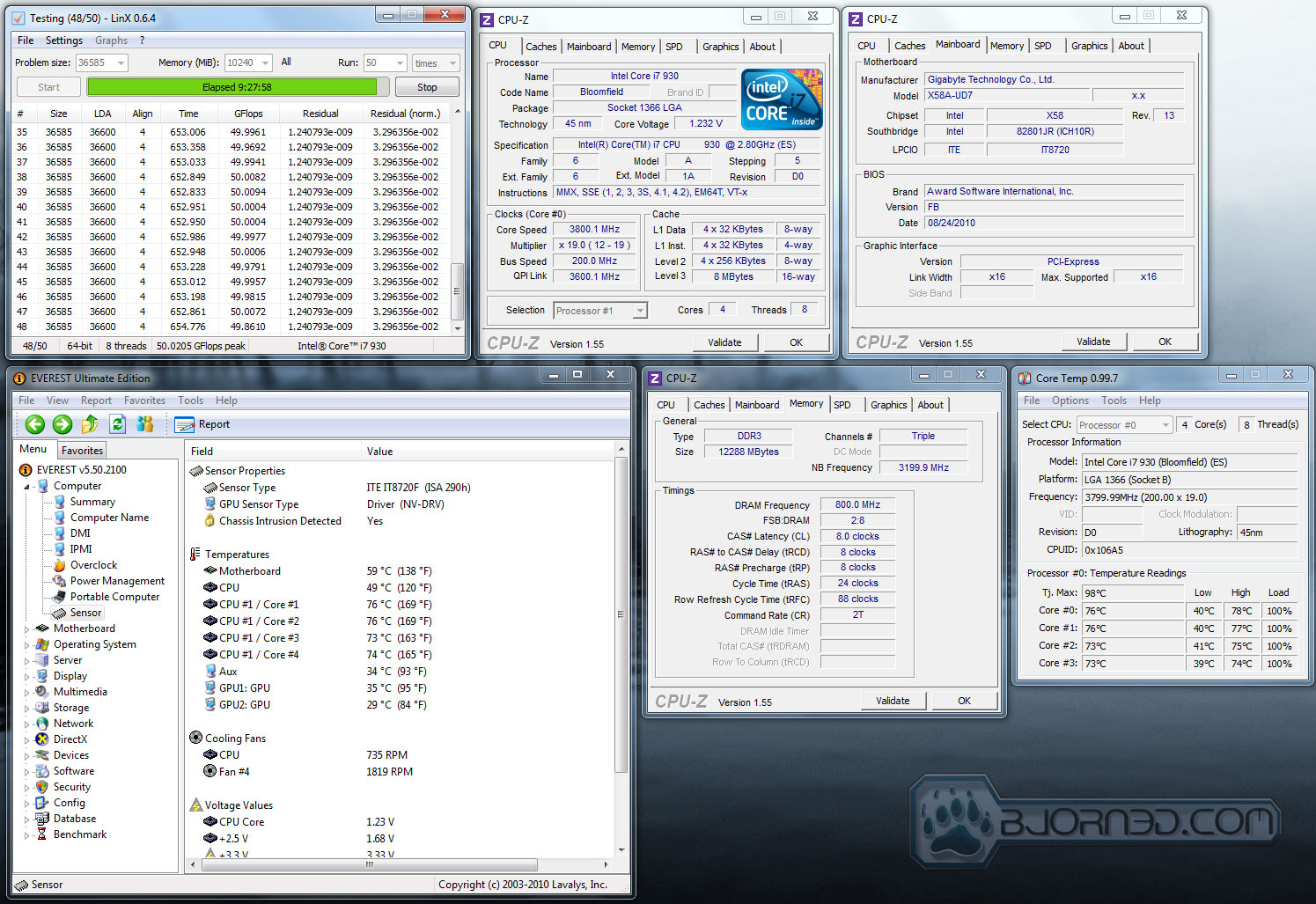Open LinX Memory (MiB) dropdown
This screenshot has width=1316, height=904.
263,62
